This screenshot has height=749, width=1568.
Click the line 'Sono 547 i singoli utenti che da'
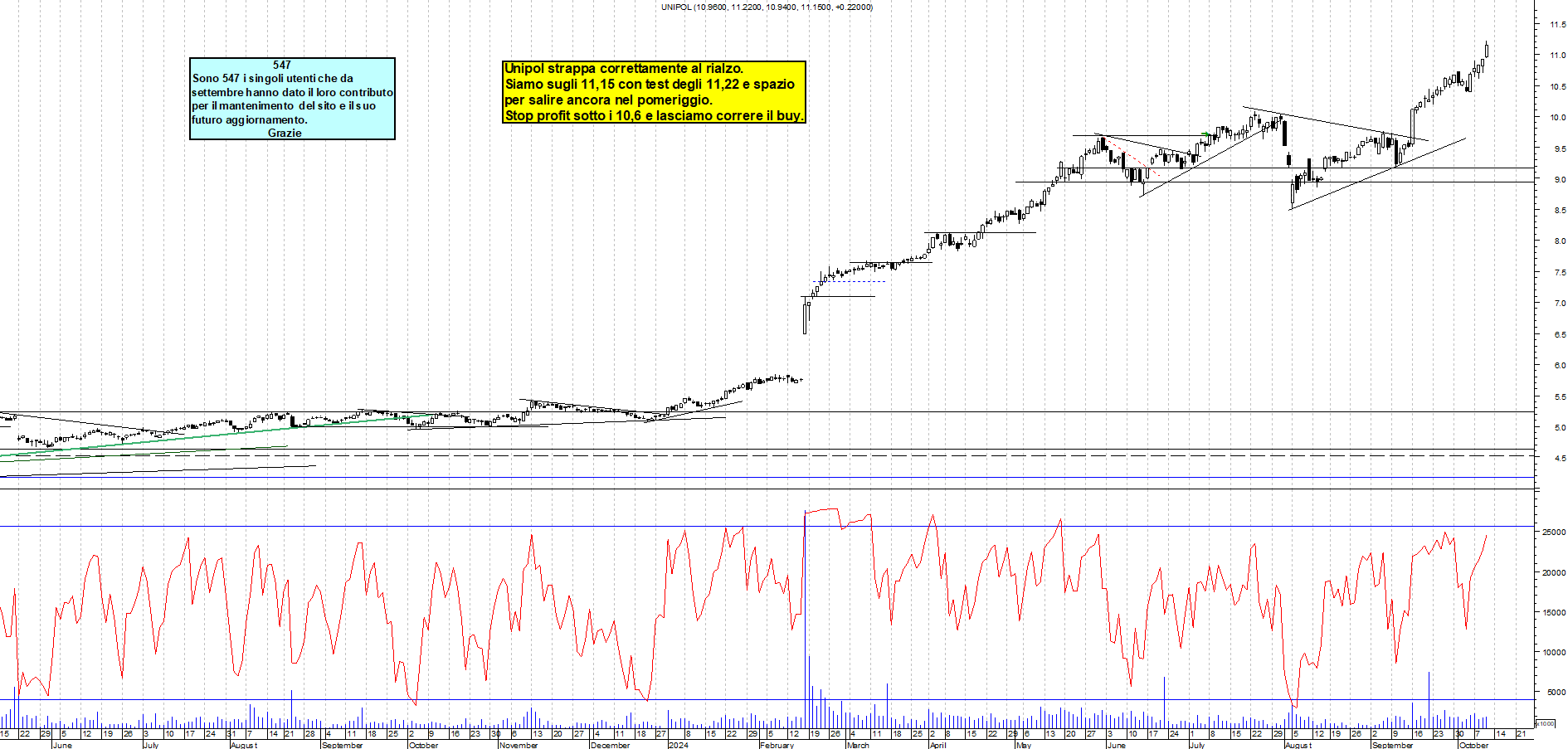[273, 78]
